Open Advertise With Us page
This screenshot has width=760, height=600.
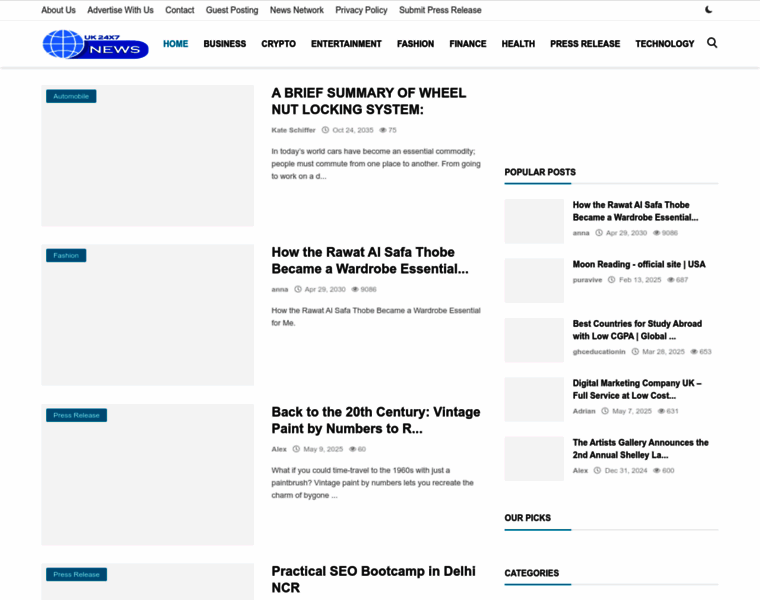tap(120, 10)
